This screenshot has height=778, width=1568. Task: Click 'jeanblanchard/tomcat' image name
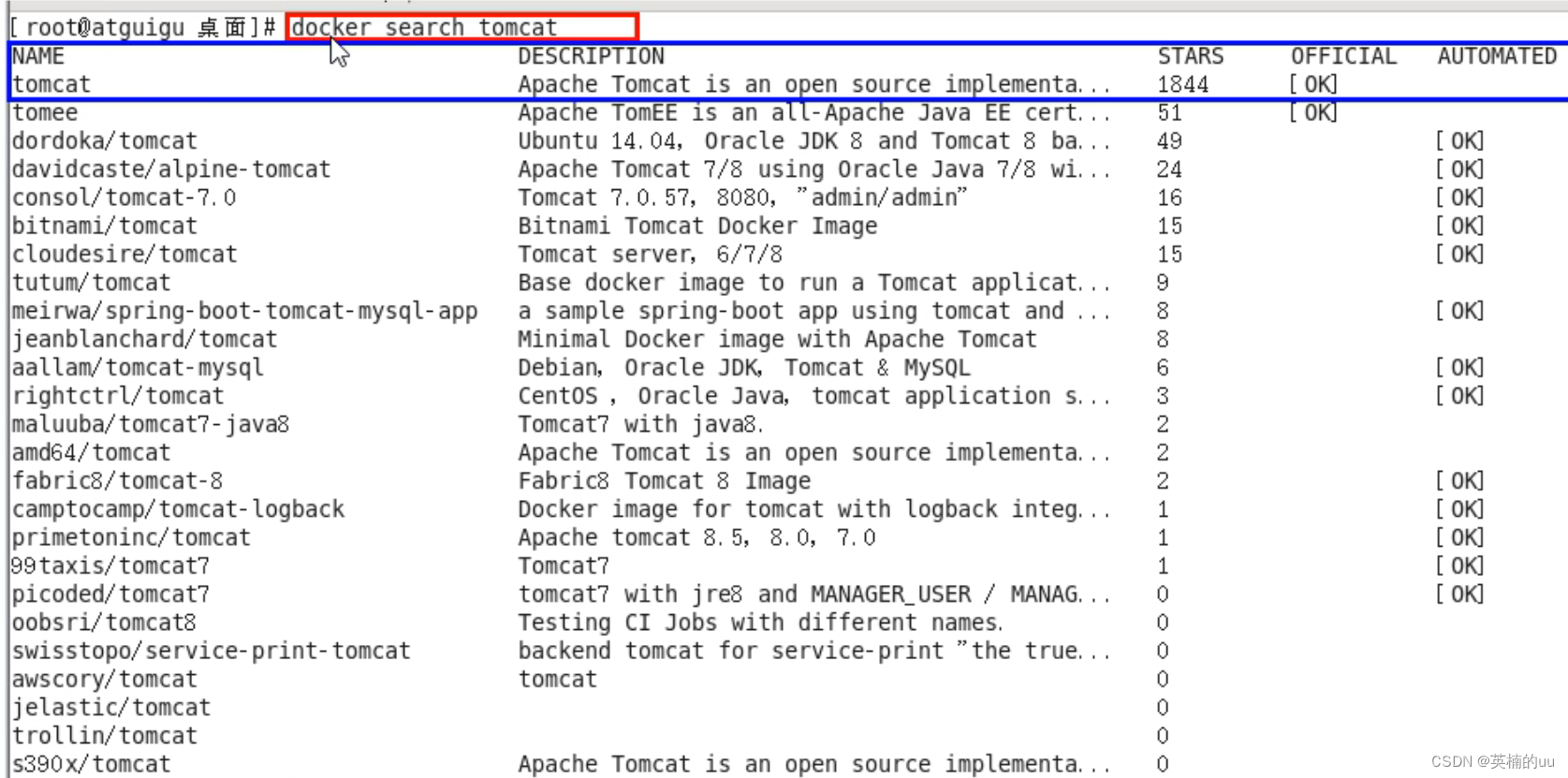coord(145,339)
